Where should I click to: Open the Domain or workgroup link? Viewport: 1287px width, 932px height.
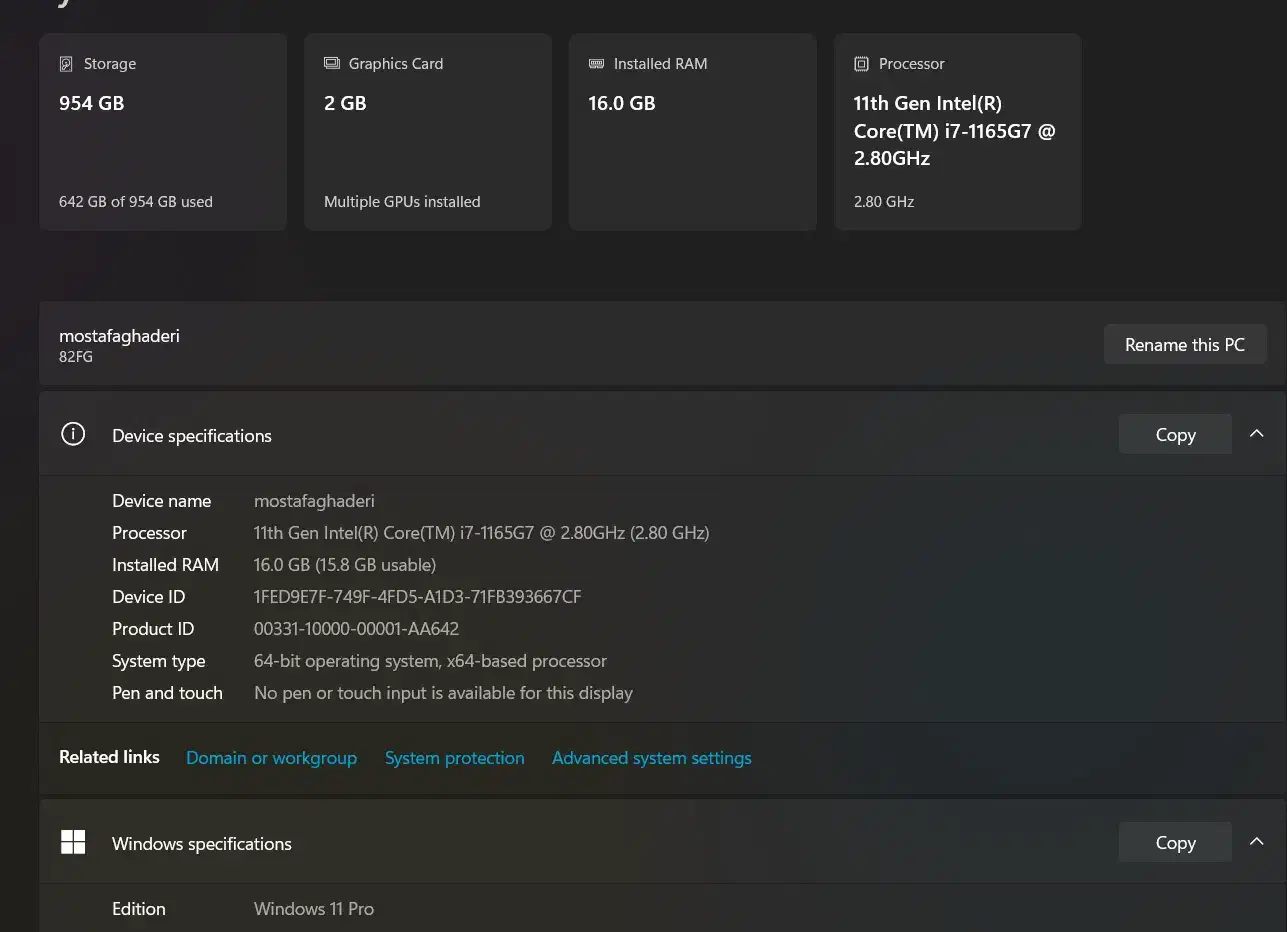(271, 758)
